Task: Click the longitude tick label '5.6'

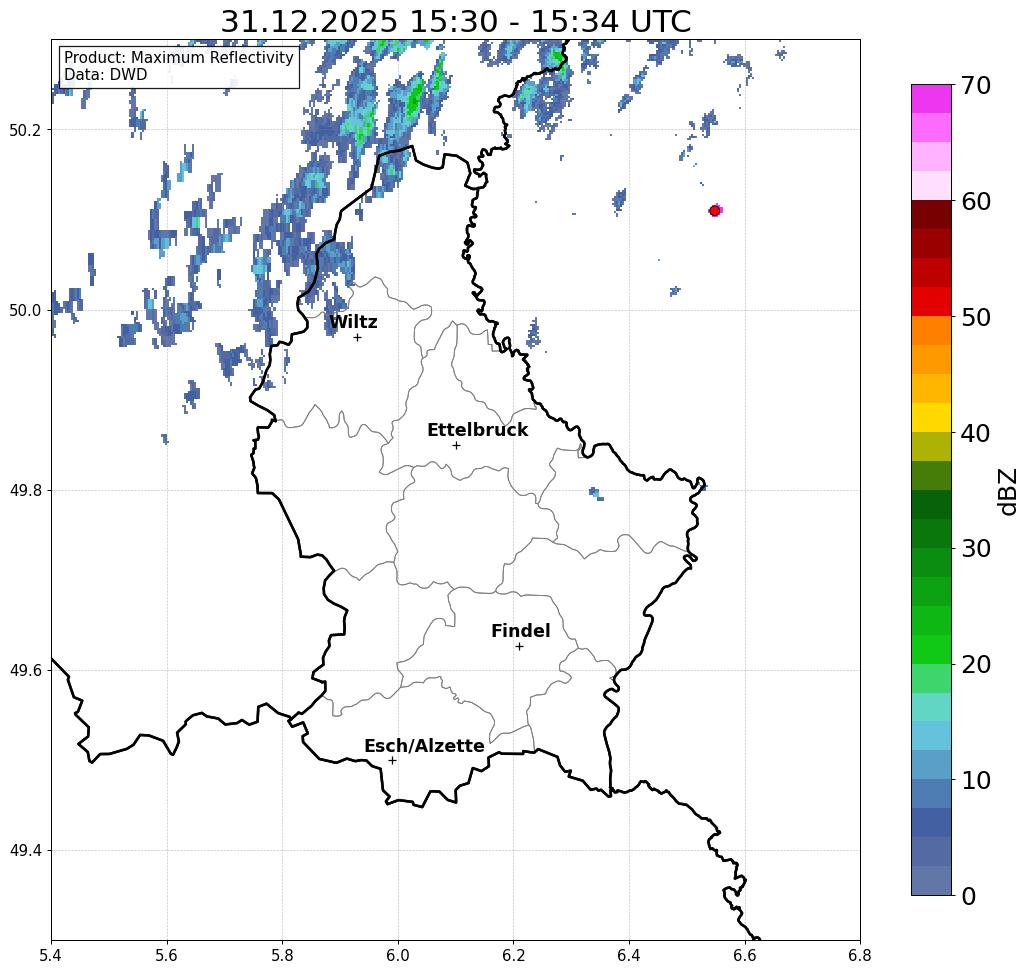Action: coord(167,955)
